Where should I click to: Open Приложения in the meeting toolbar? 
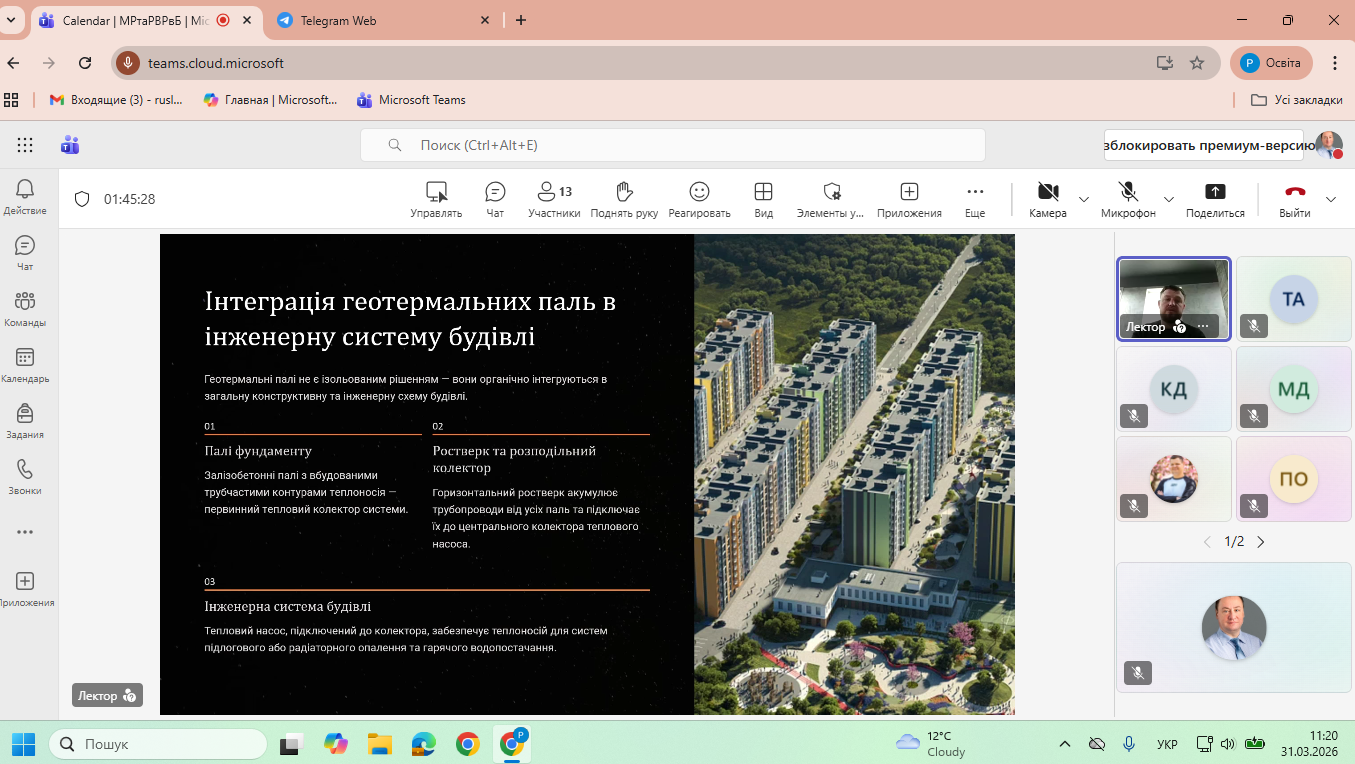[x=909, y=198]
